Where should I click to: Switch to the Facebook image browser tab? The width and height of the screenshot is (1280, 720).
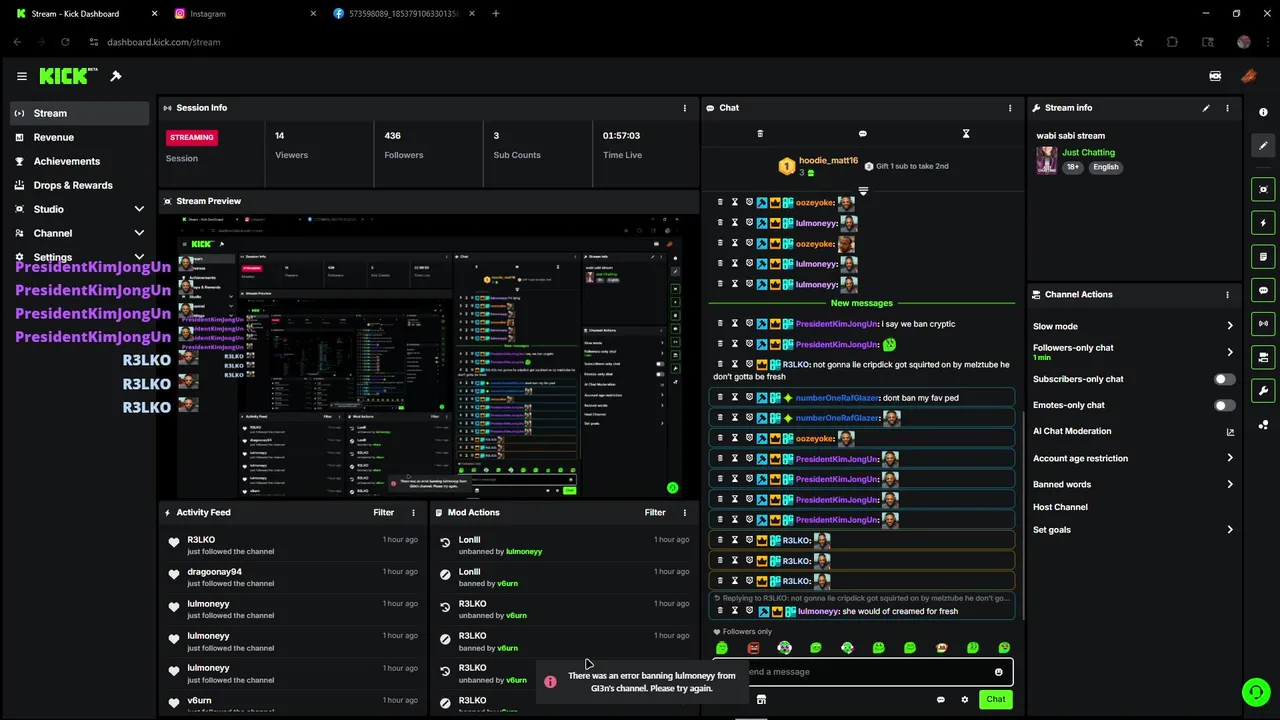403,14
